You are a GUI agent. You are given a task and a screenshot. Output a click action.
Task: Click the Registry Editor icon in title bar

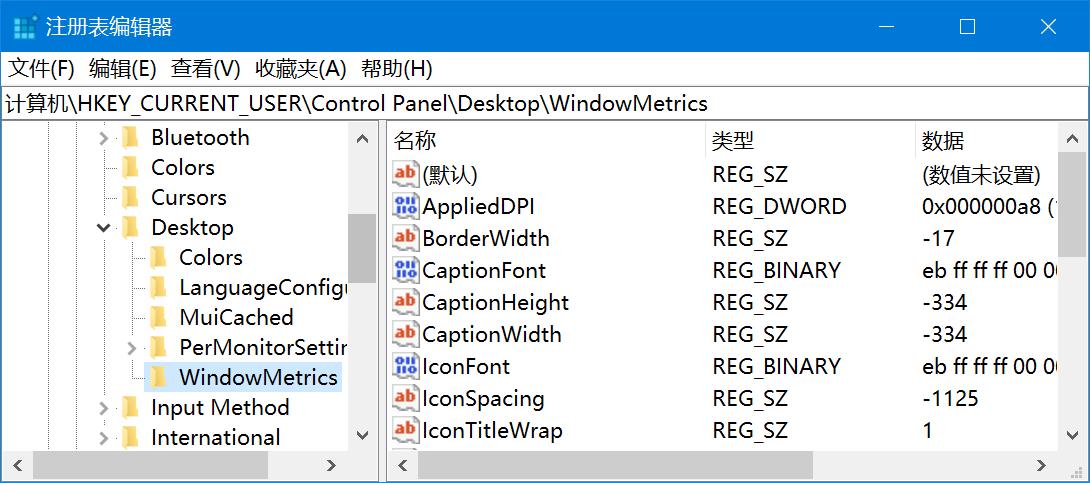tap(25, 27)
